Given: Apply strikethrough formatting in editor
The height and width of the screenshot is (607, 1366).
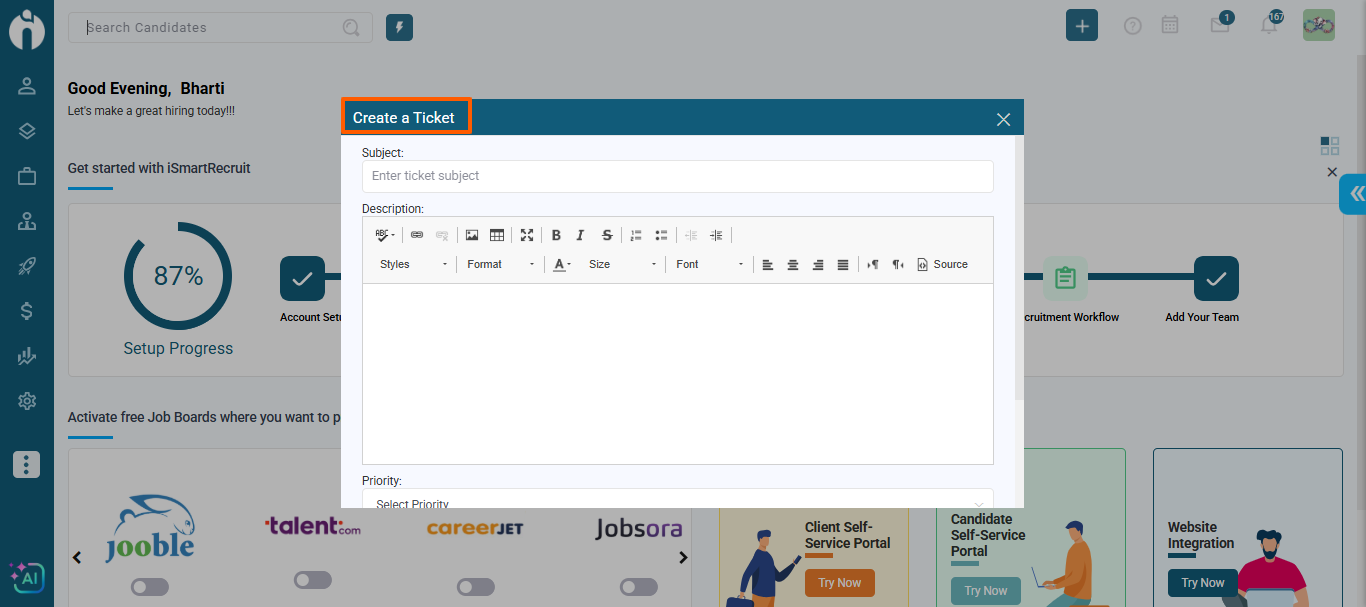Looking at the screenshot, I should 606,235.
